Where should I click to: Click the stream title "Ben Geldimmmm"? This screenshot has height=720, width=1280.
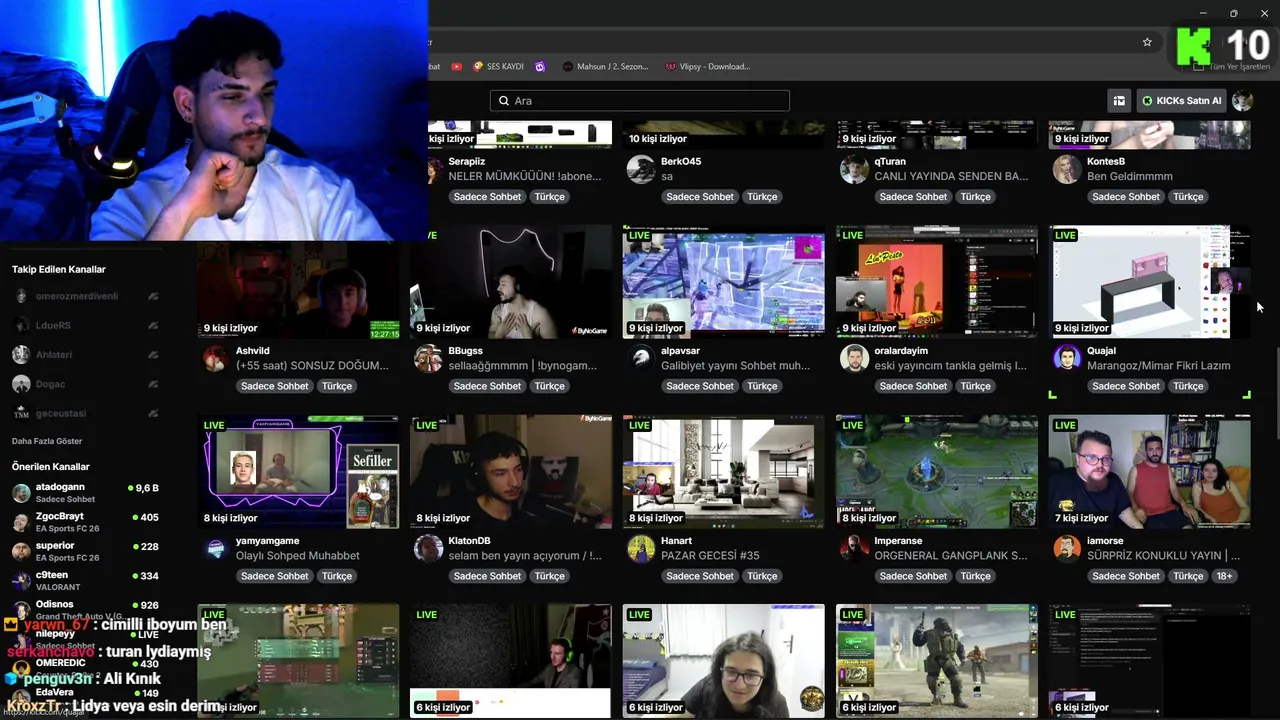pos(1130,176)
